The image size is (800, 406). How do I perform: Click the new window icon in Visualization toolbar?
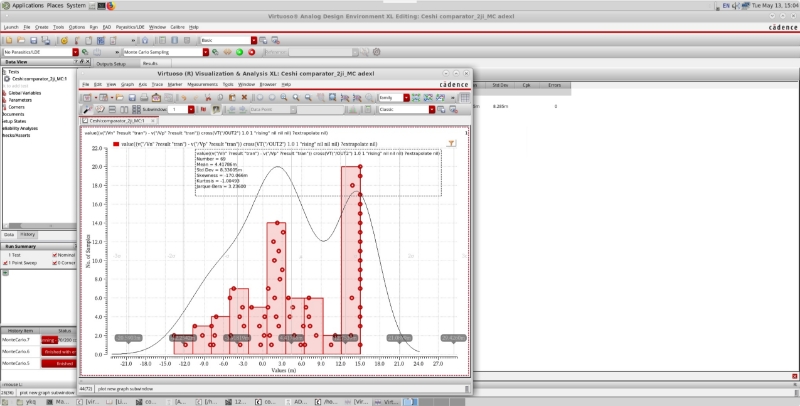(88, 97)
